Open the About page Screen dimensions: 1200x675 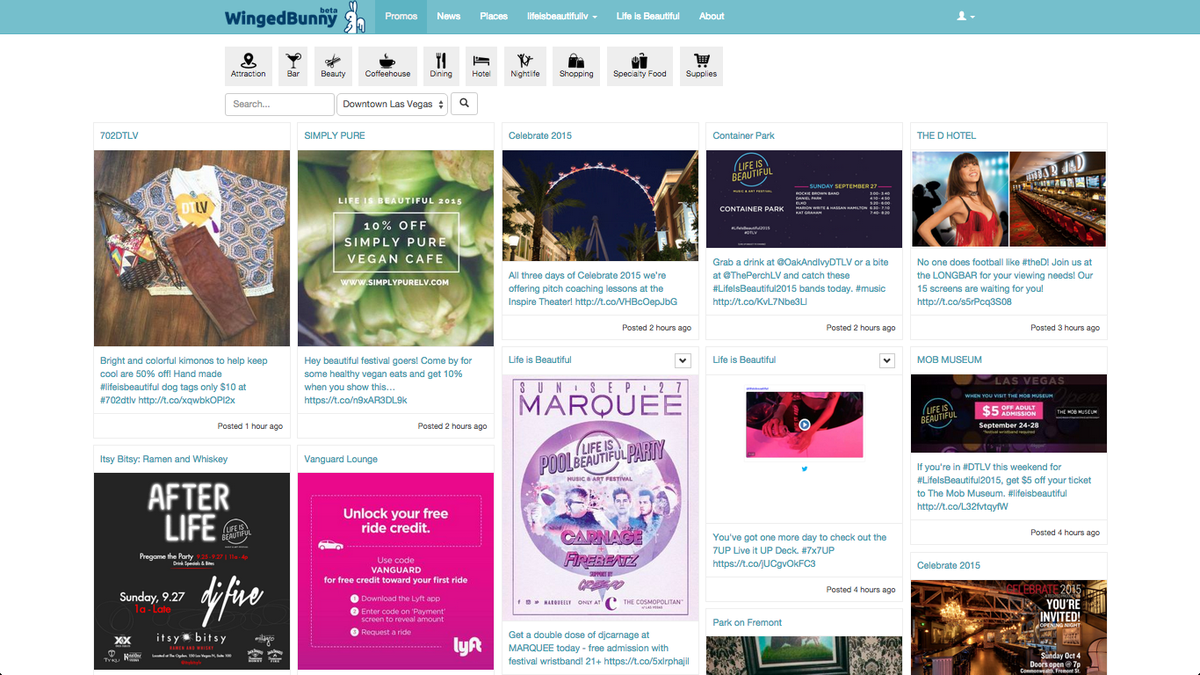[x=712, y=16]
